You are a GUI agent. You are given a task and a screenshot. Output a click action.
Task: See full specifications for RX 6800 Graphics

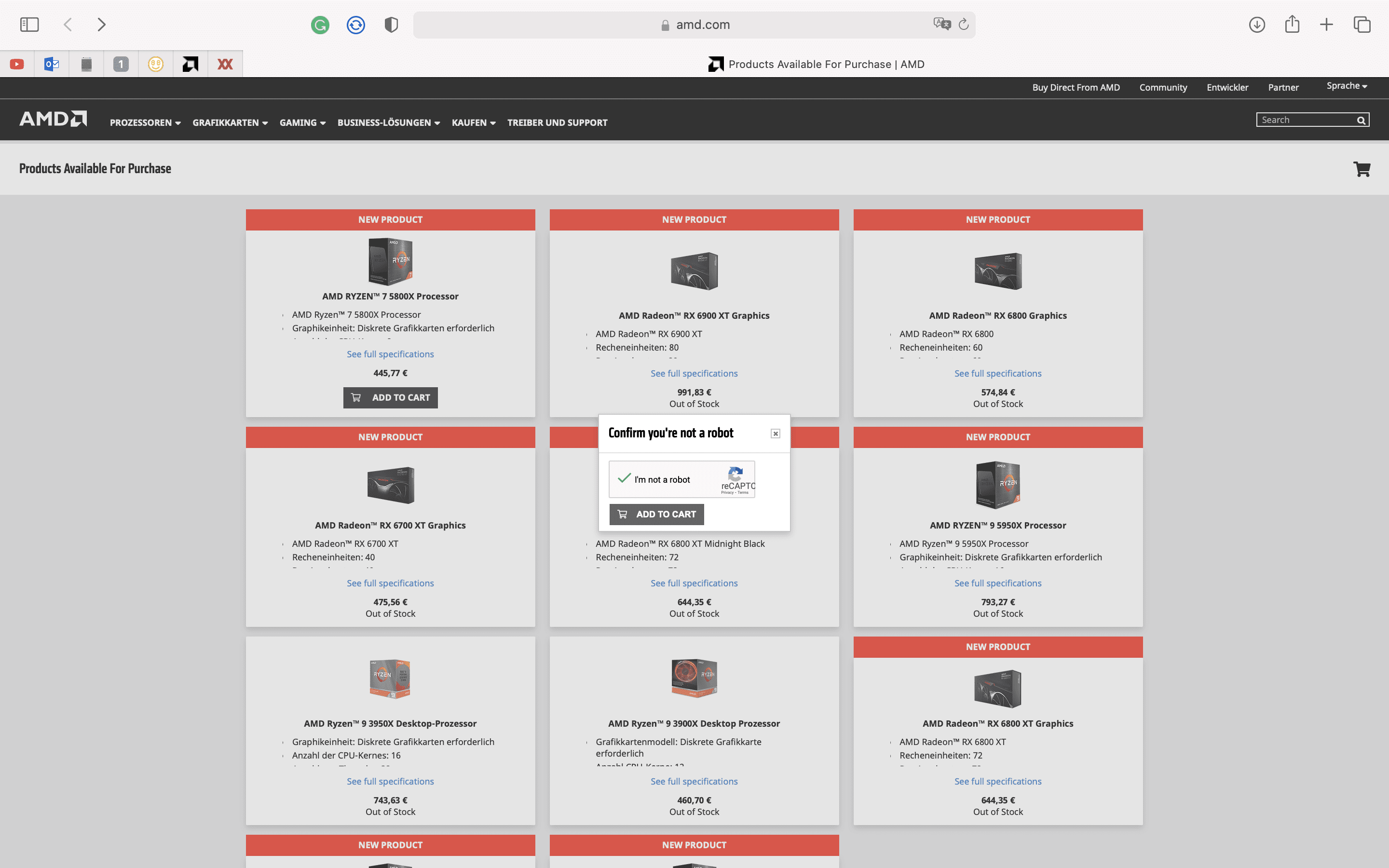click(997, 374)
